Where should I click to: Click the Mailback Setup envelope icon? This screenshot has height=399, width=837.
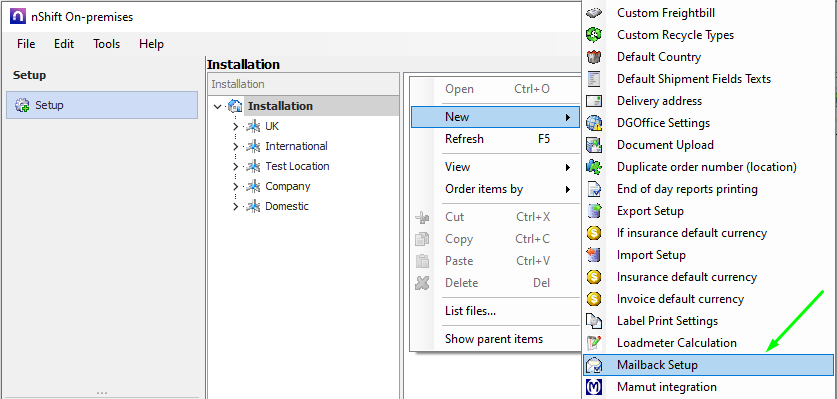[x=594, y=365]
